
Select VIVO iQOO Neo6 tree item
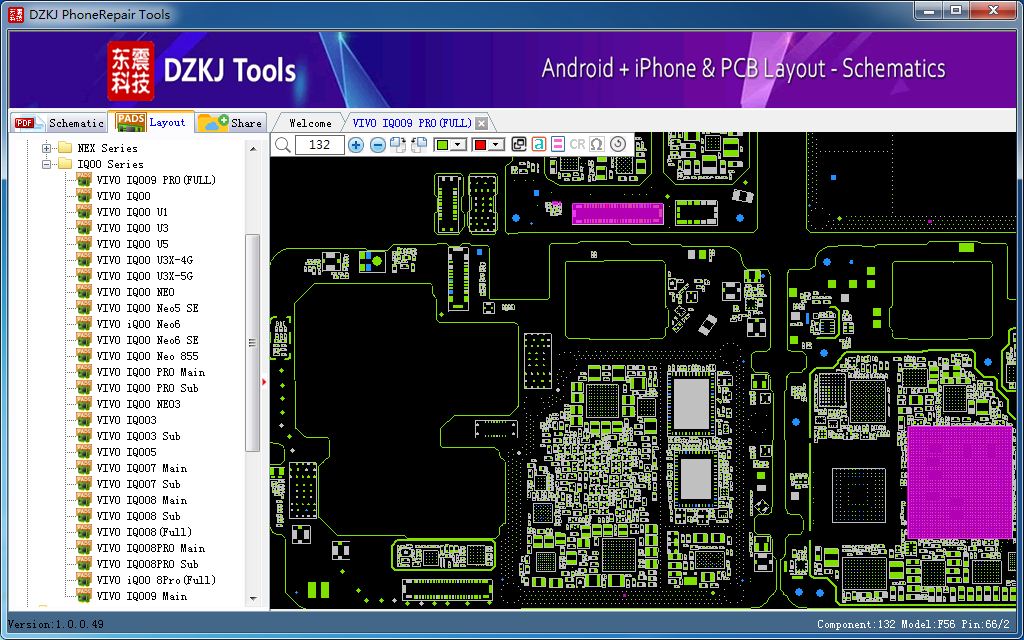tap(138, 324)
